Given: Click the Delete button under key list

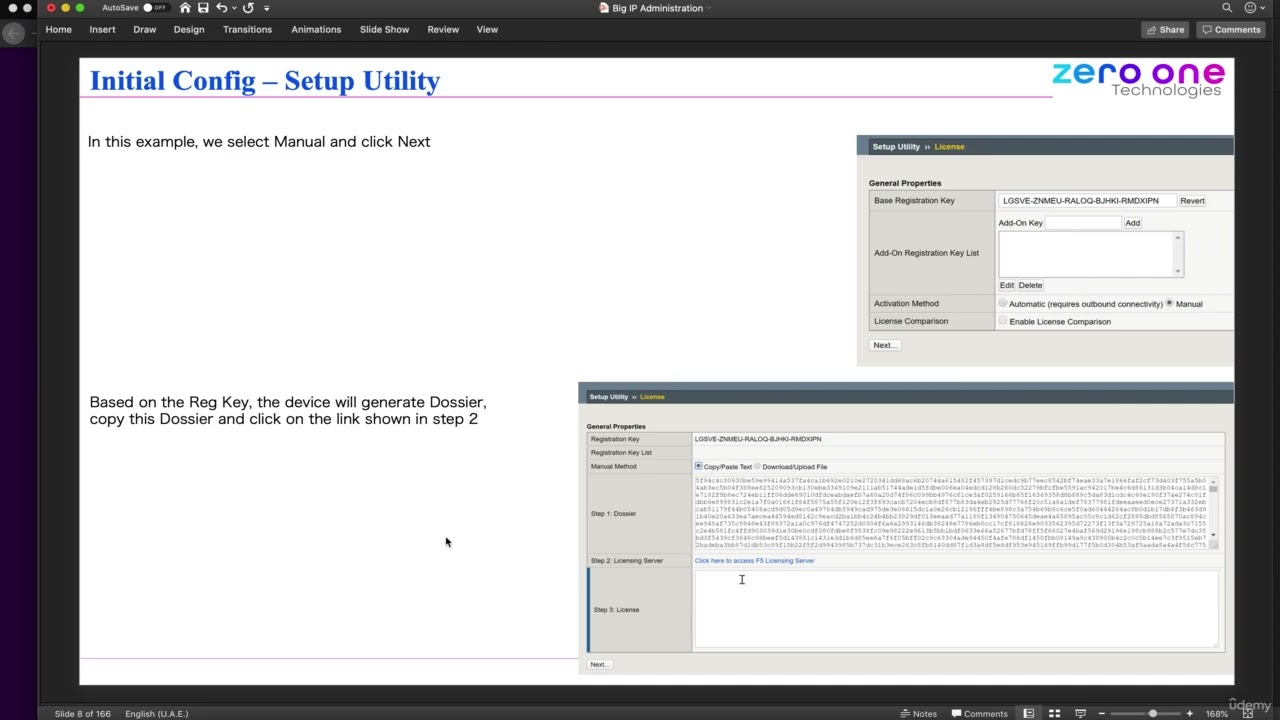Looking at the screenshot, I should 1030,286.
